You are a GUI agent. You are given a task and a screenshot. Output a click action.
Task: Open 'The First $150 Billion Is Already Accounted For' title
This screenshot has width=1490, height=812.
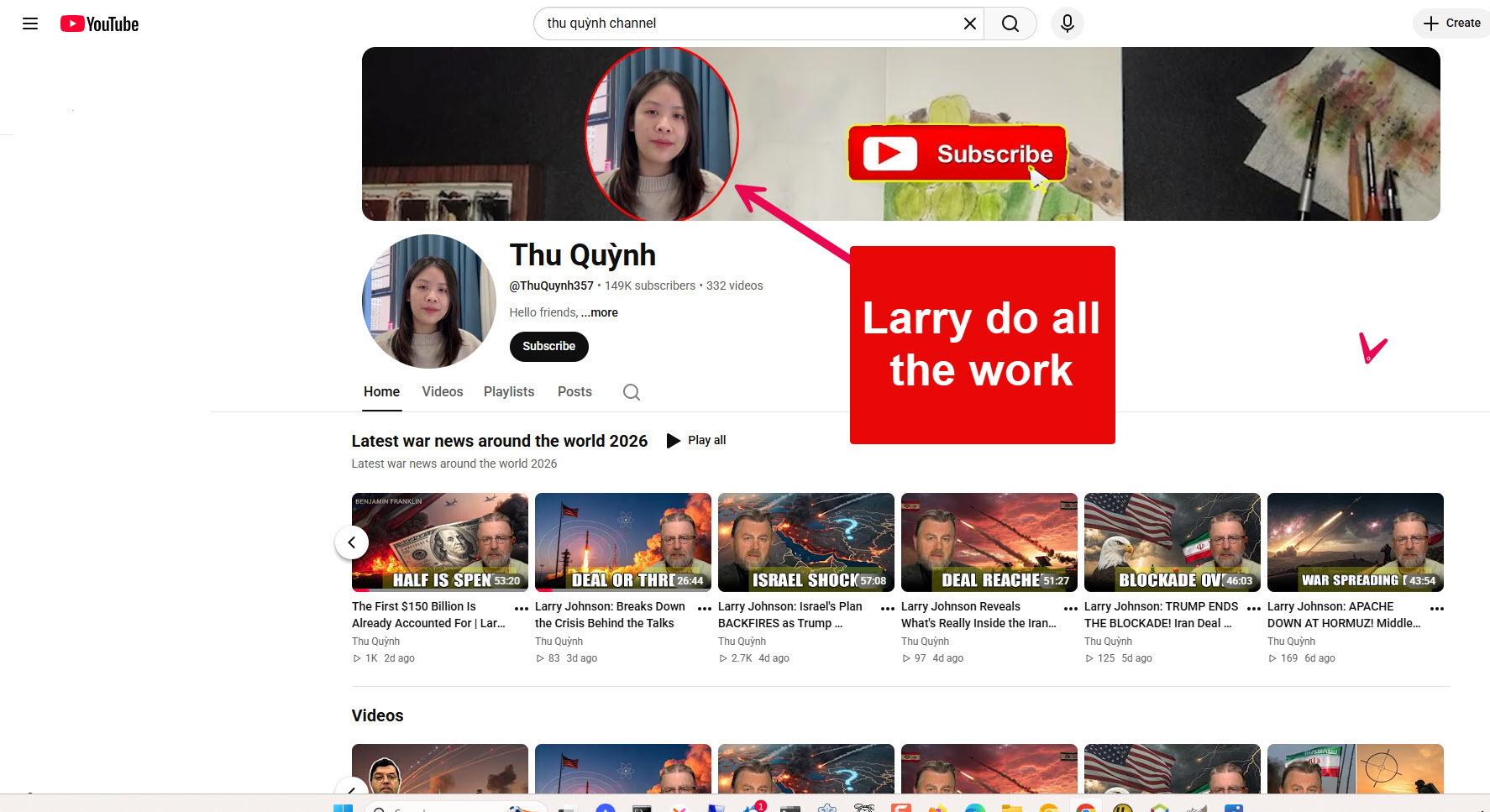[428, 615]
